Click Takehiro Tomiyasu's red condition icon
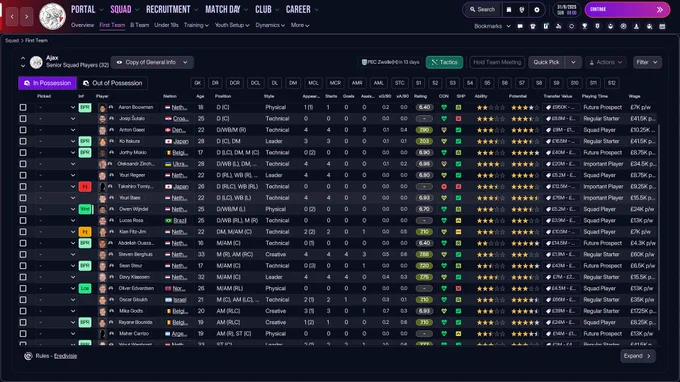This screenshot has height=382, width=680. 444,186
